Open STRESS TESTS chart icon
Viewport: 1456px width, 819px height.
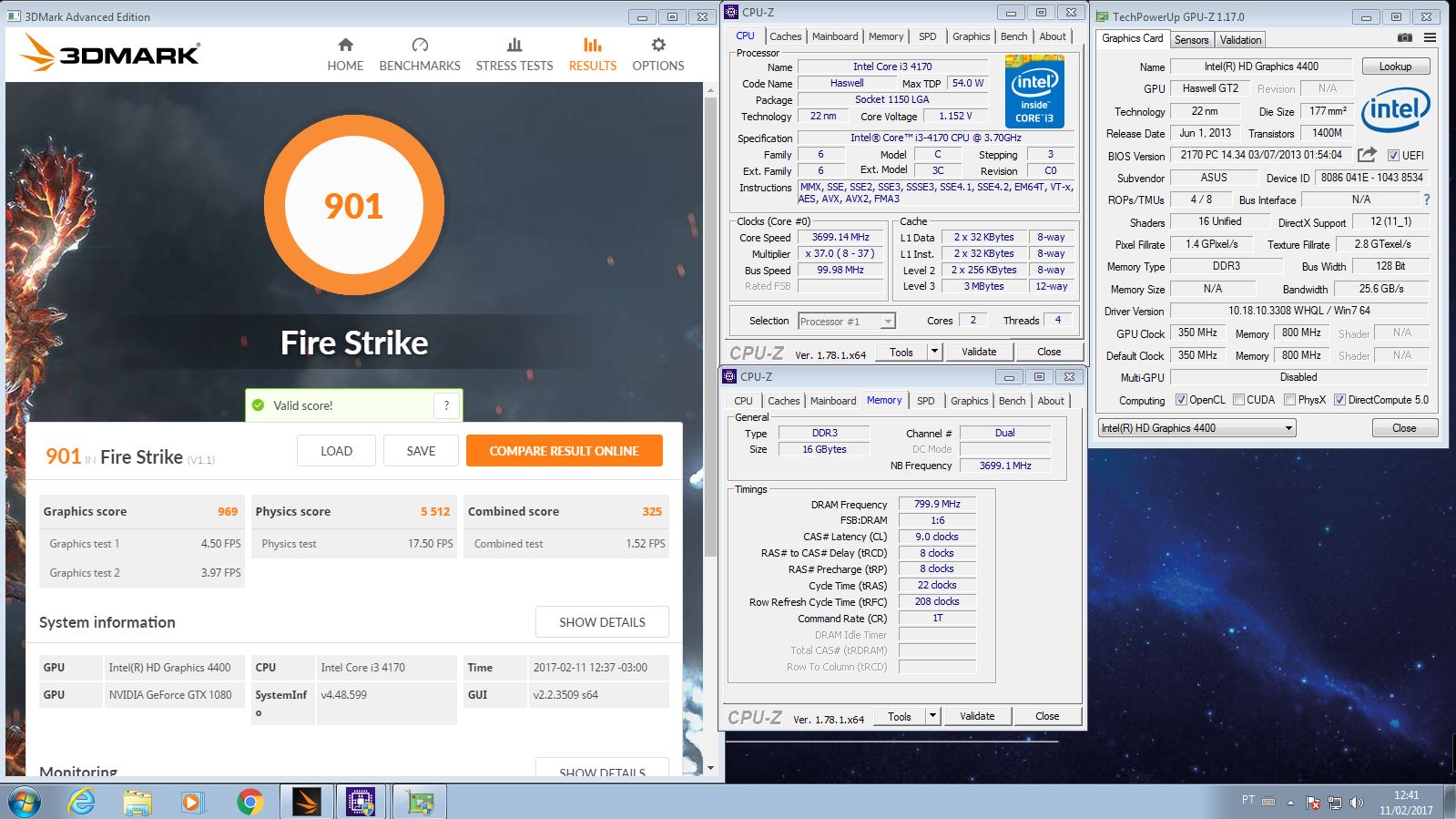click(x=514, y=45)
